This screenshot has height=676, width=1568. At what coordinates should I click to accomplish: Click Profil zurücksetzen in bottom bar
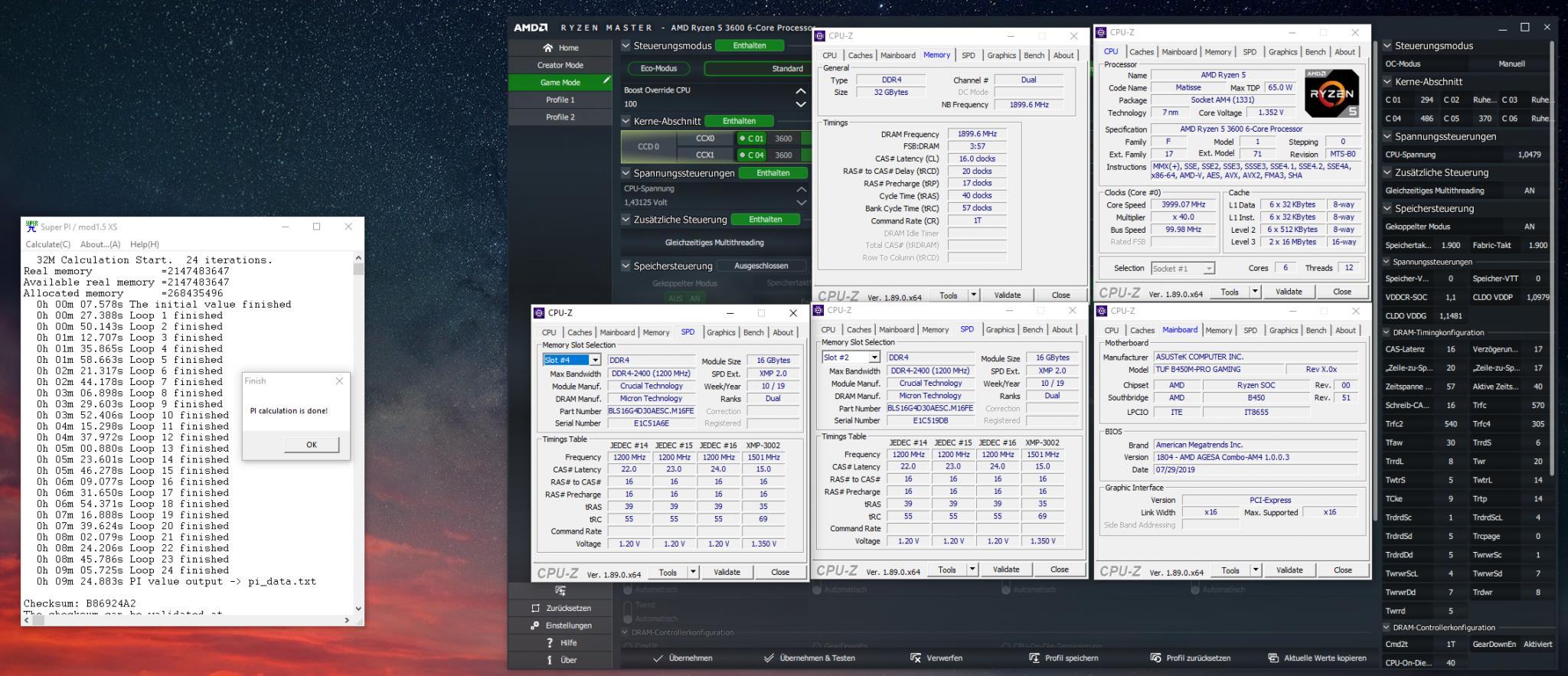click(x=1190, y=658)
